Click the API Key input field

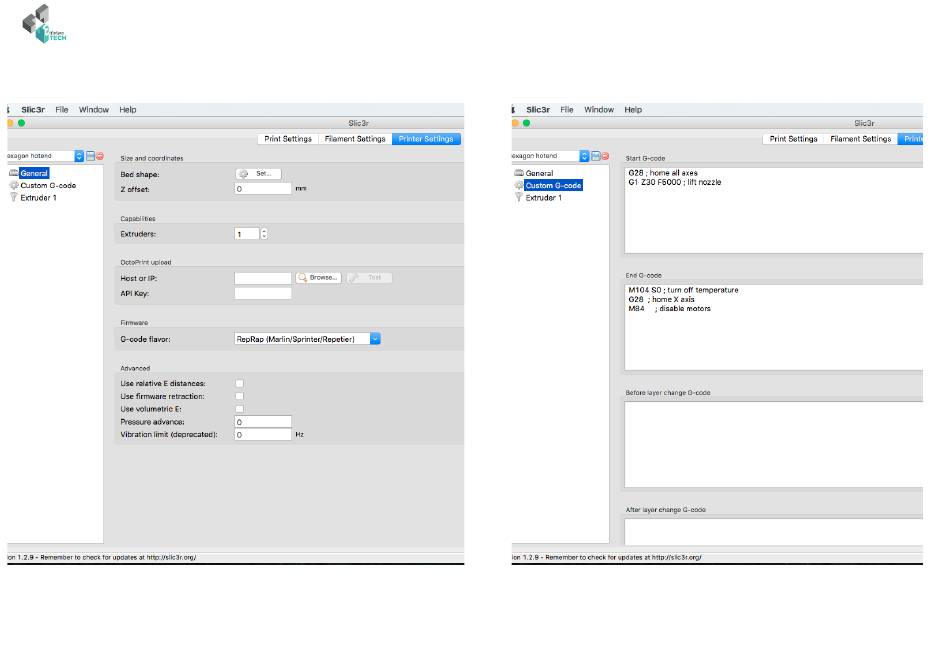pyautogui.click(x=263, y=293)
